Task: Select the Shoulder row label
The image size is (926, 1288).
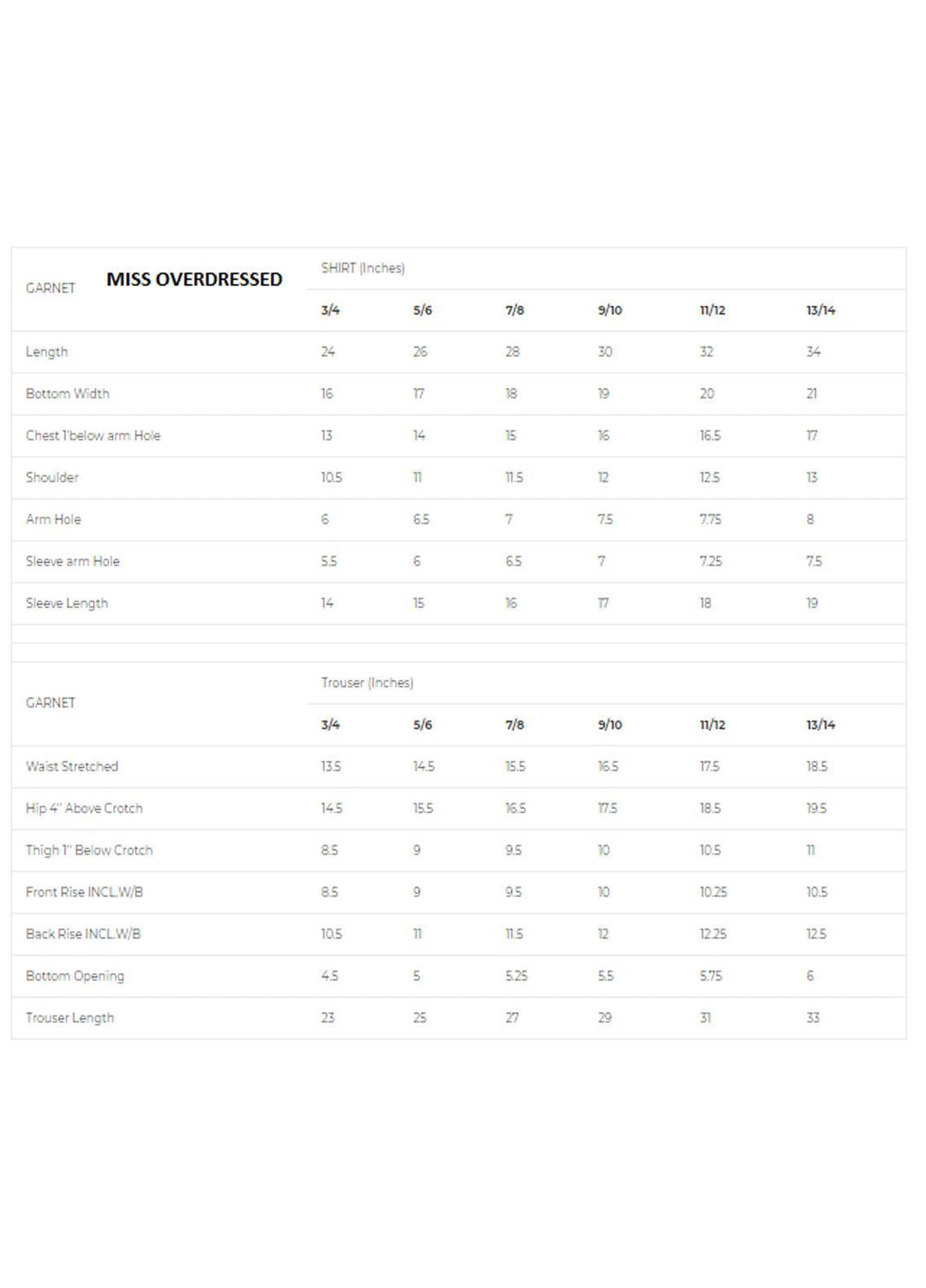Action: pyautogui.click(x=52, y=477)
